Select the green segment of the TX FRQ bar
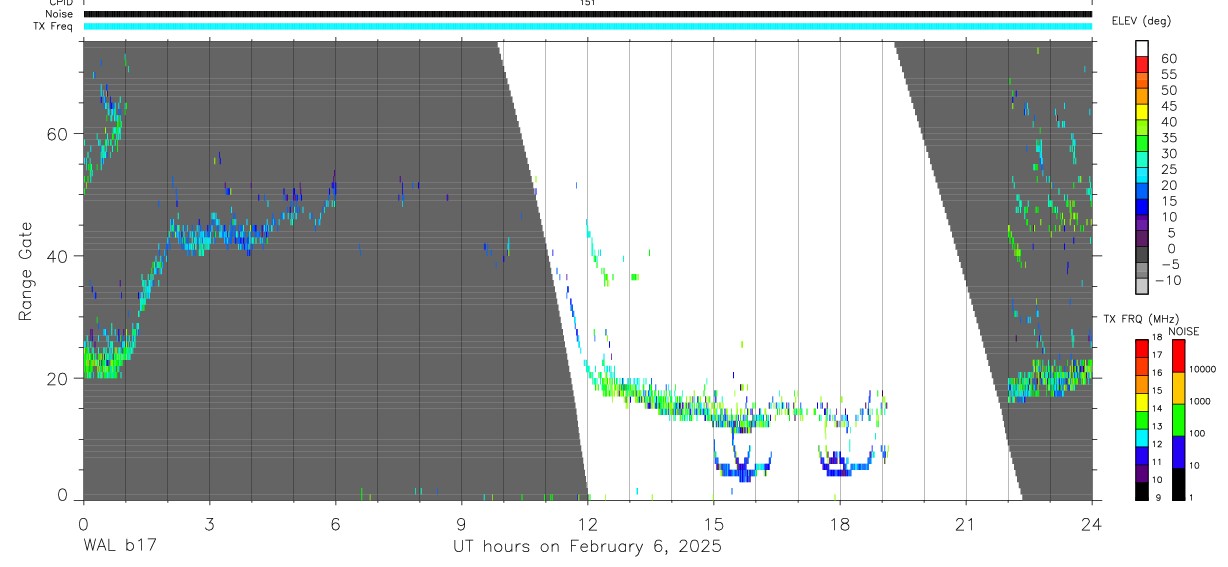 pyautogui.click(x=1141, y=419)
